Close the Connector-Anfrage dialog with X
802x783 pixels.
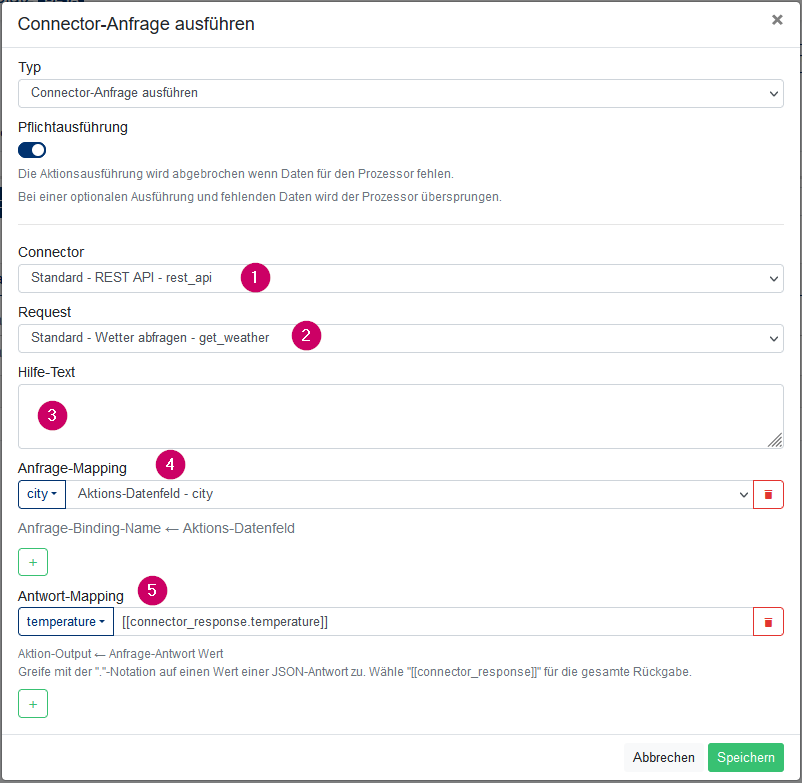[x=777, y=20]
